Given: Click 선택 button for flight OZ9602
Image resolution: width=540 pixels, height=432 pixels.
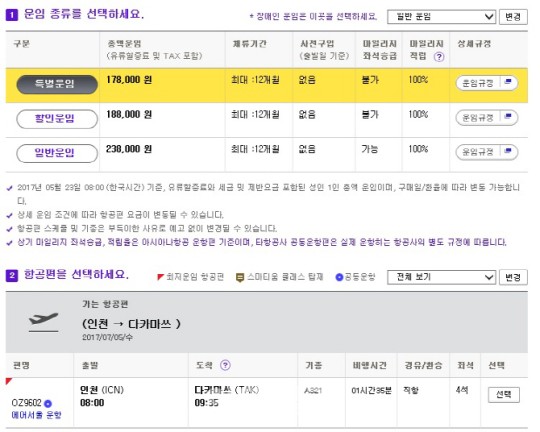Looking at the screenshot, I should click(503, 394).
